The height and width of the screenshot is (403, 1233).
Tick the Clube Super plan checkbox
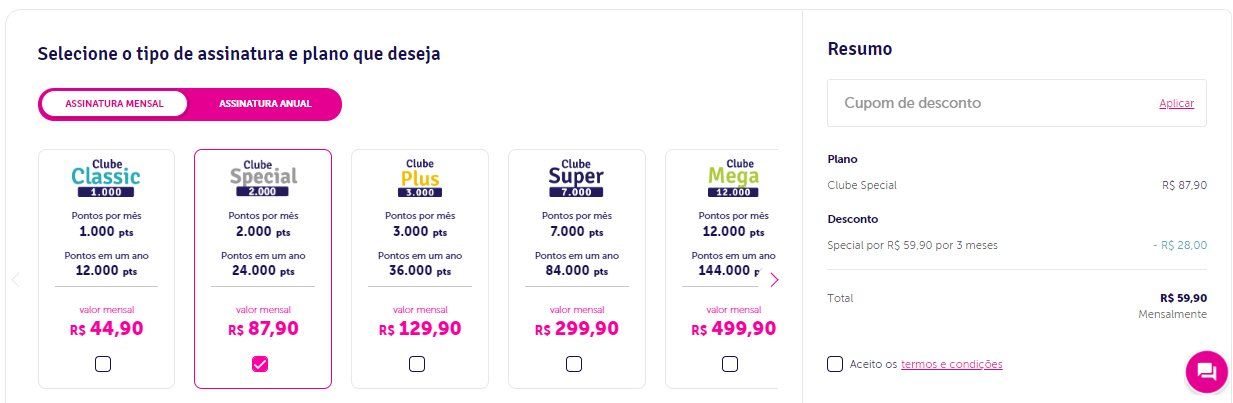574,364
